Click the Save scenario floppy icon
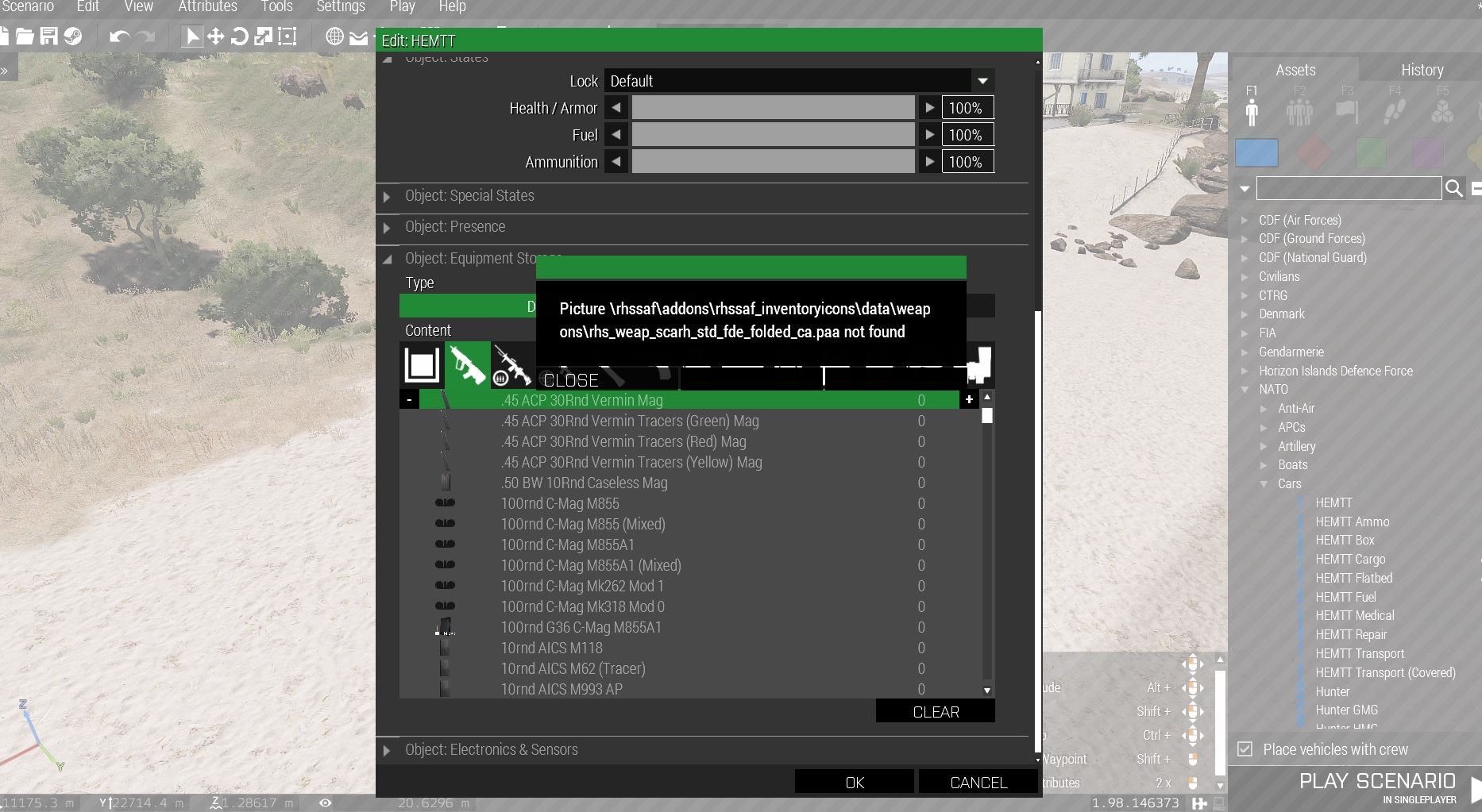Viewport: 1482px width, 812px height. 49,37
